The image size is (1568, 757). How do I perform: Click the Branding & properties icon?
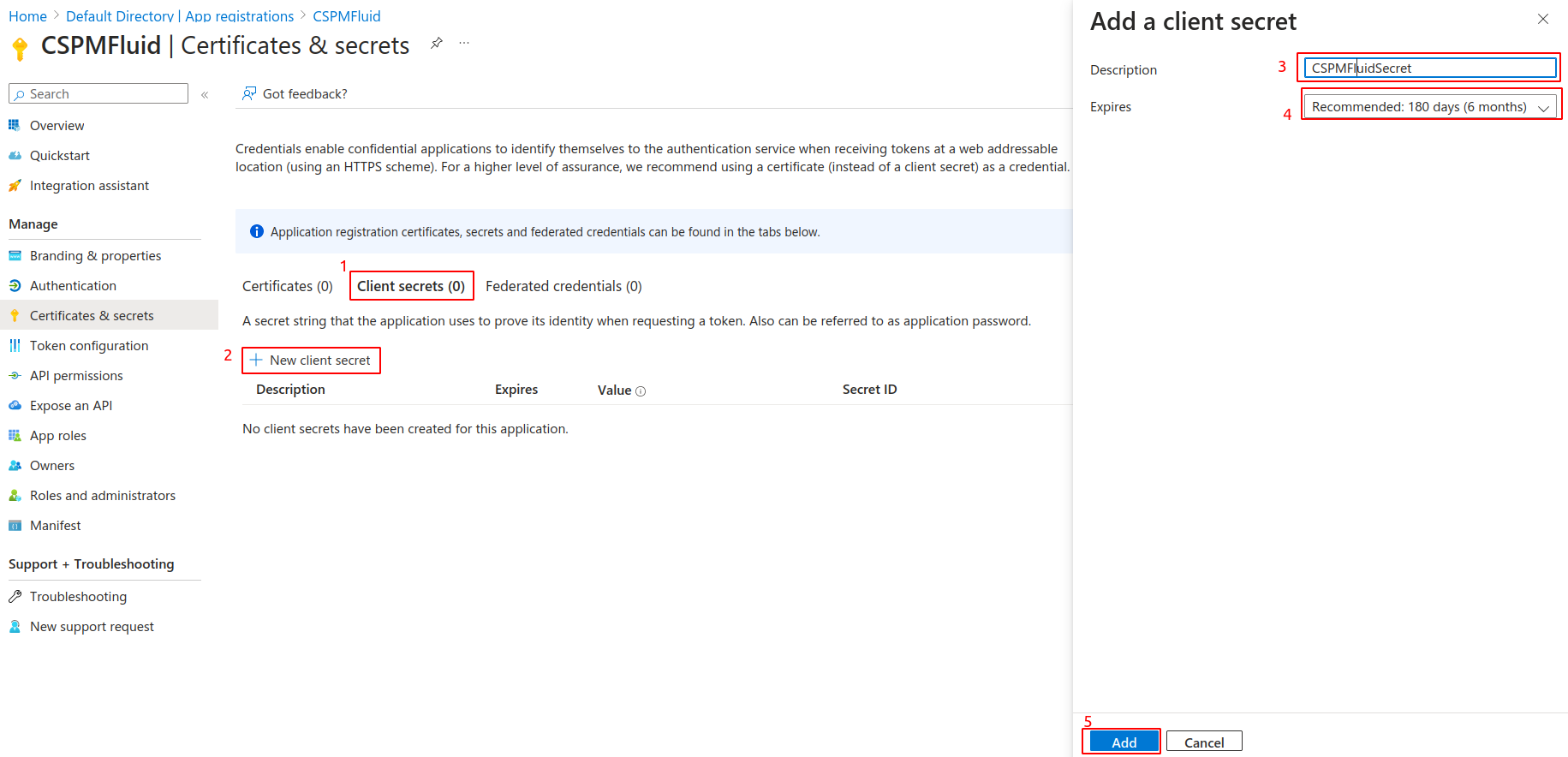pyautogui.click(x=15, y=255)
